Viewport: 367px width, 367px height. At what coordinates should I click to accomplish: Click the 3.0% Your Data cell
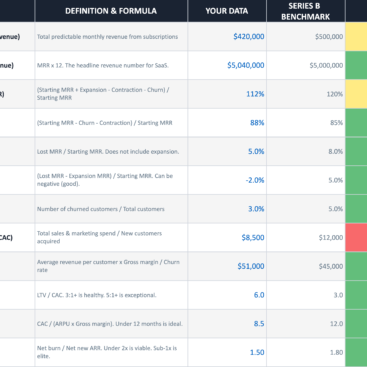tap(227, 209)
